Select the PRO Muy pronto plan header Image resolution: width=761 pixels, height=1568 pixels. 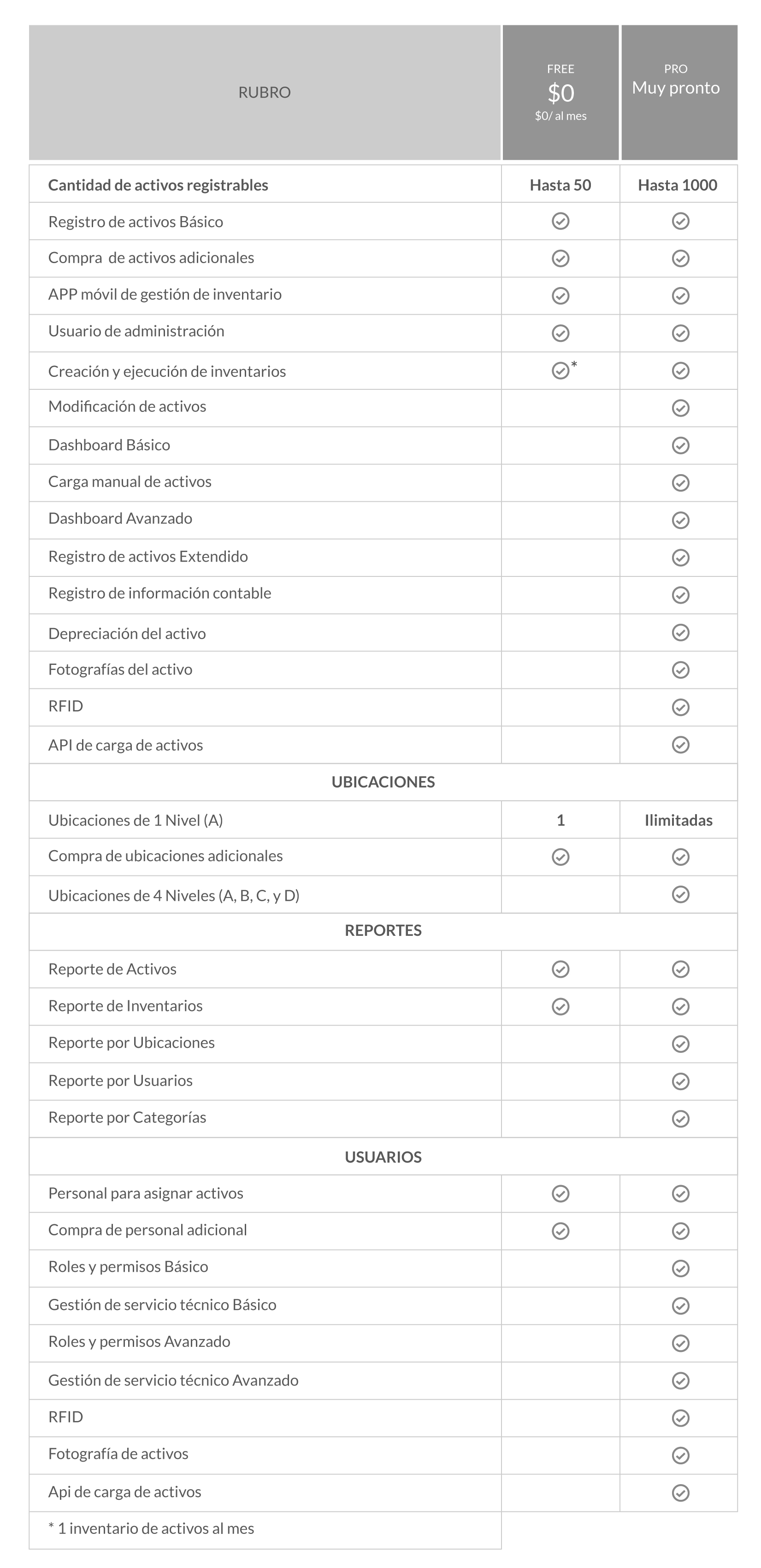coord(679,93)
